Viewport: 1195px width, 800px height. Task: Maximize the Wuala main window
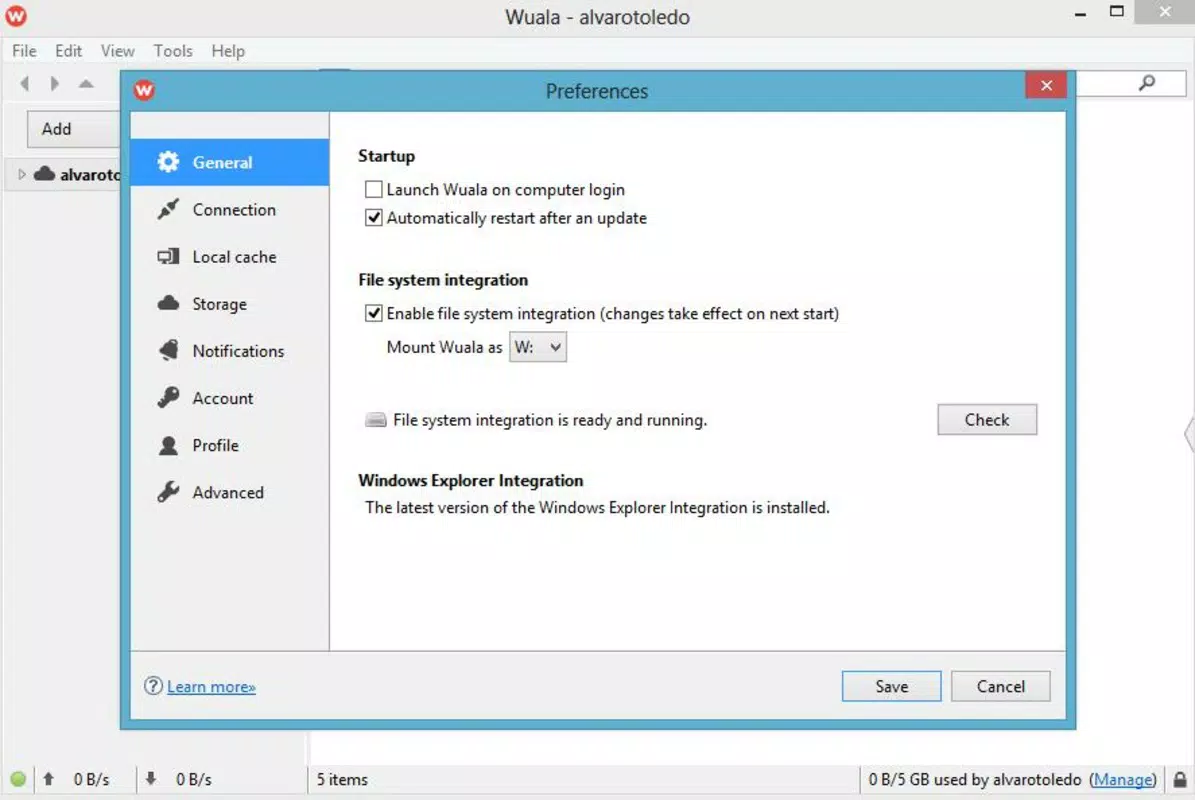click(x=1117, y=11)
